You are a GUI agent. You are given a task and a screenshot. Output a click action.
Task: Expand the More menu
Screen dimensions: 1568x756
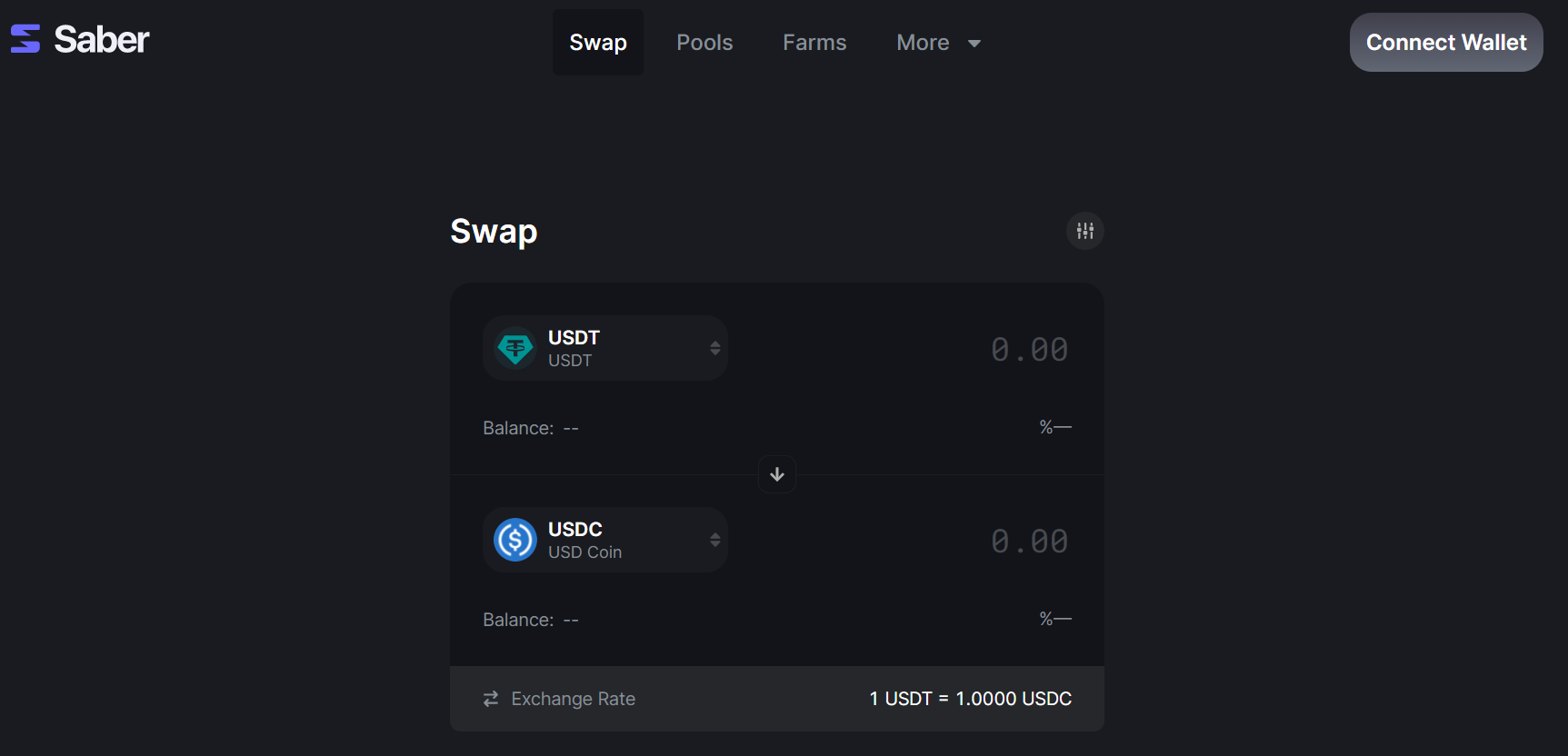(923, 43)
